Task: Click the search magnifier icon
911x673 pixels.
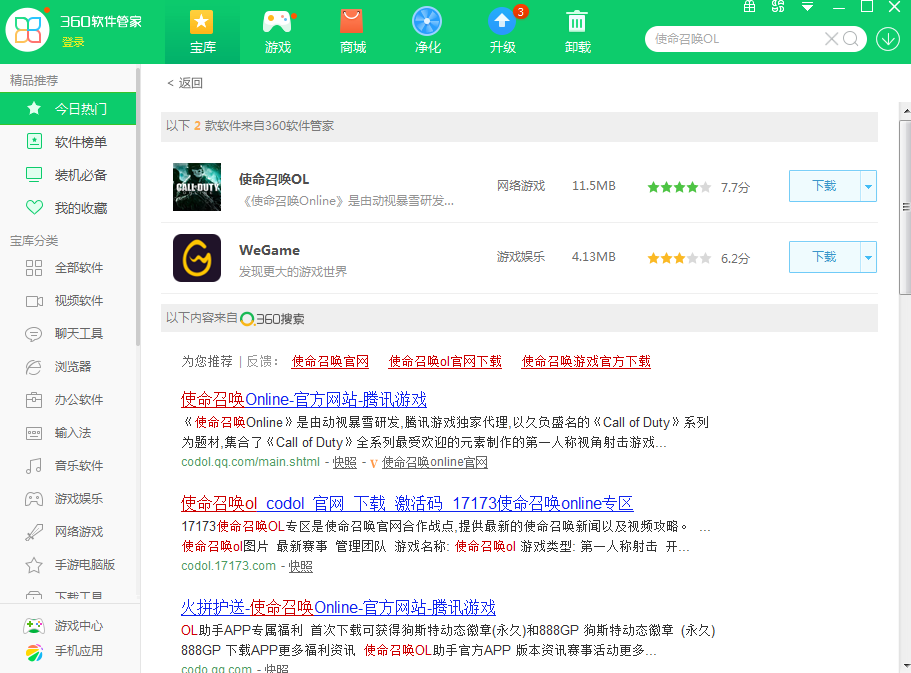Action: (851, 39)
